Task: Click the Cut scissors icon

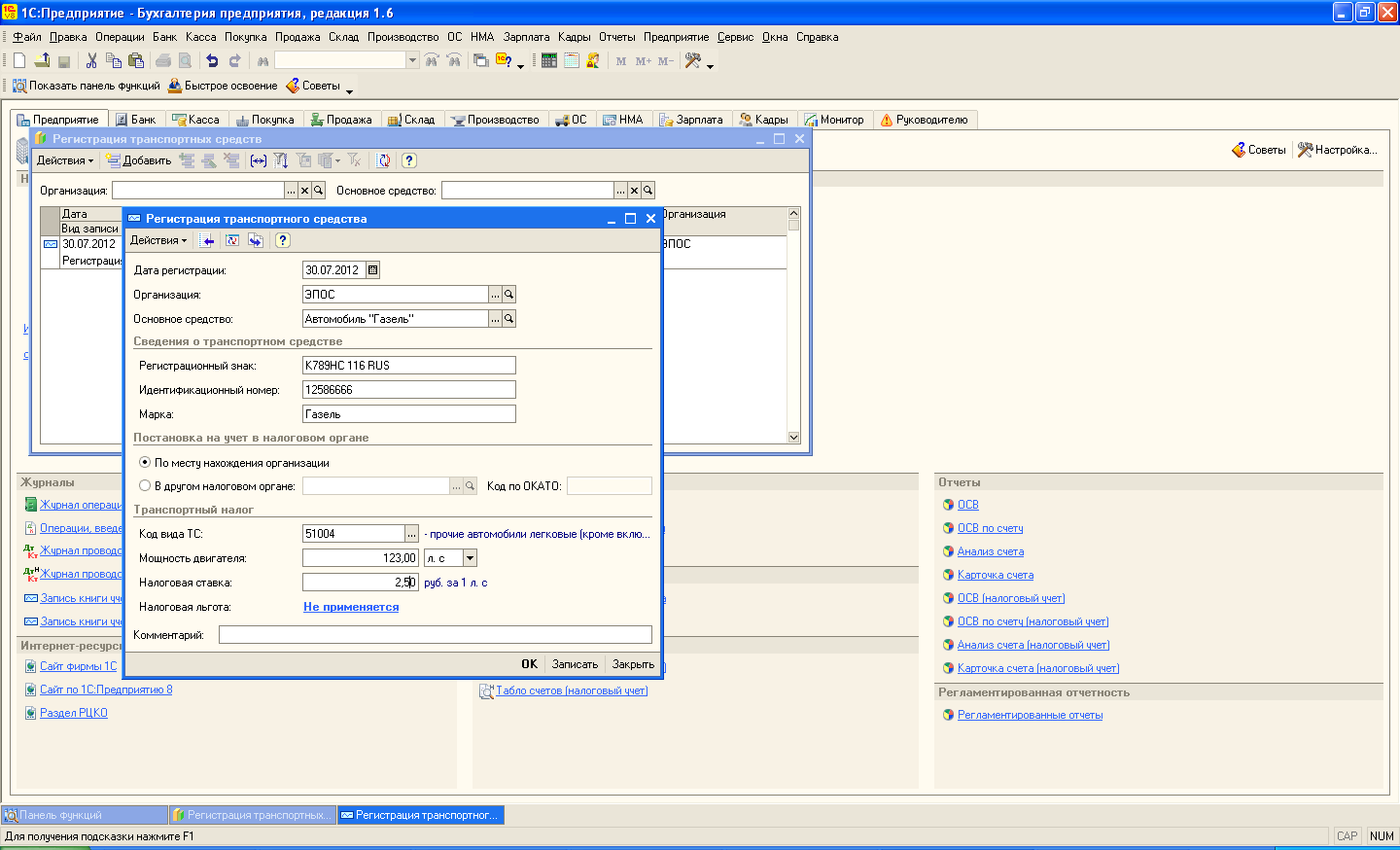Action: tap(91, 60)
